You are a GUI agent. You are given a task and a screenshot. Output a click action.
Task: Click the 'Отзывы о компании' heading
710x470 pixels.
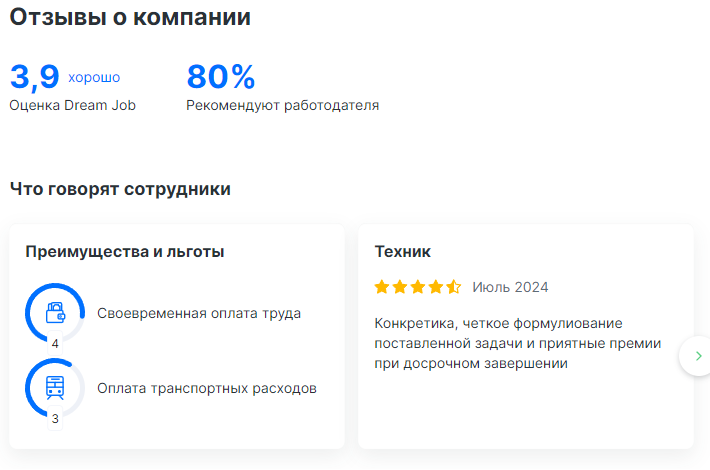(130, 17)
